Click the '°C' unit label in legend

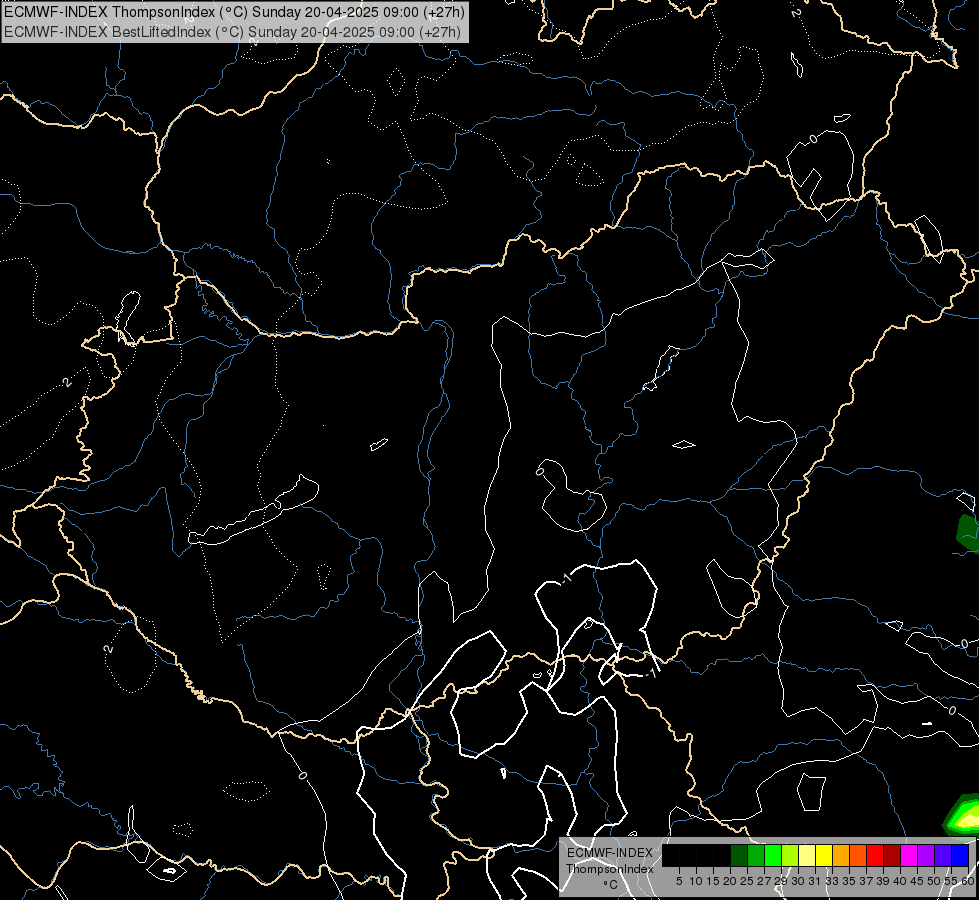(x=611, y=884)
